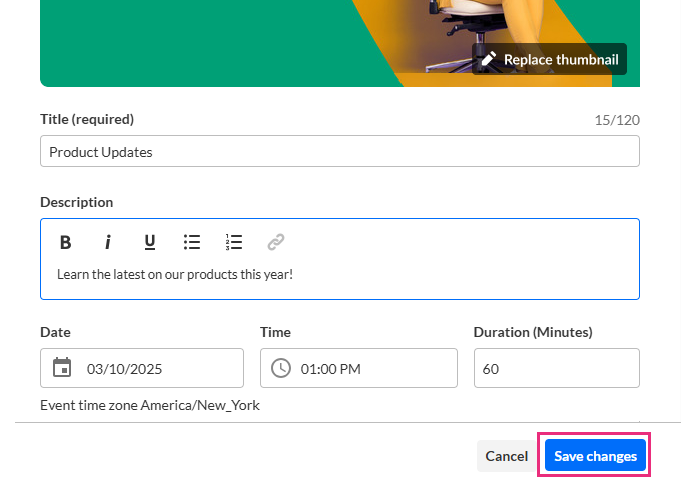Click the insert link icon

(275, 242)
